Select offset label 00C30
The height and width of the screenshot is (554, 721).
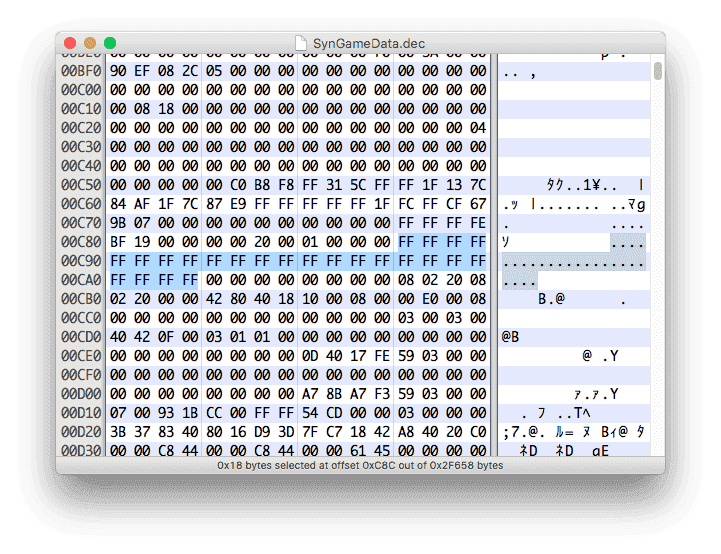point(81,147)
